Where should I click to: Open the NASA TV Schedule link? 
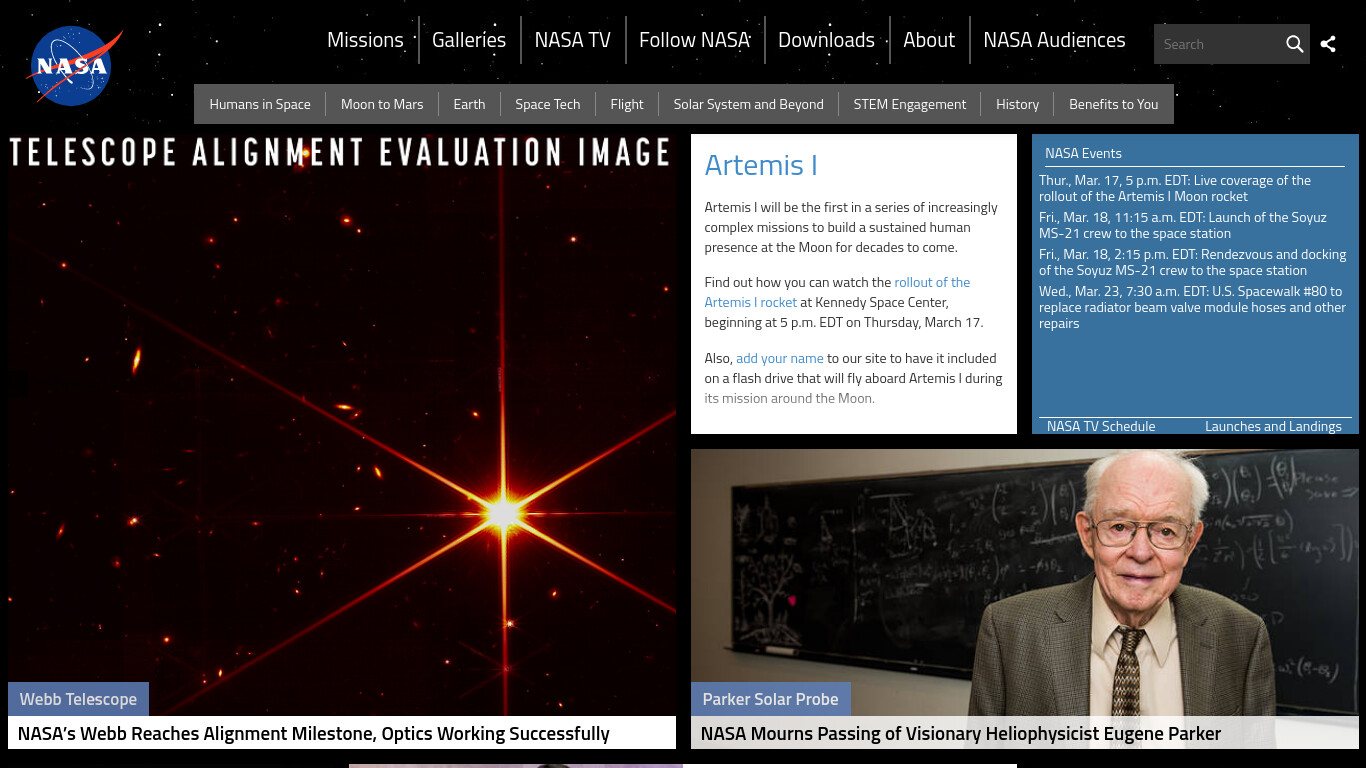click(x=1101, y=426)
